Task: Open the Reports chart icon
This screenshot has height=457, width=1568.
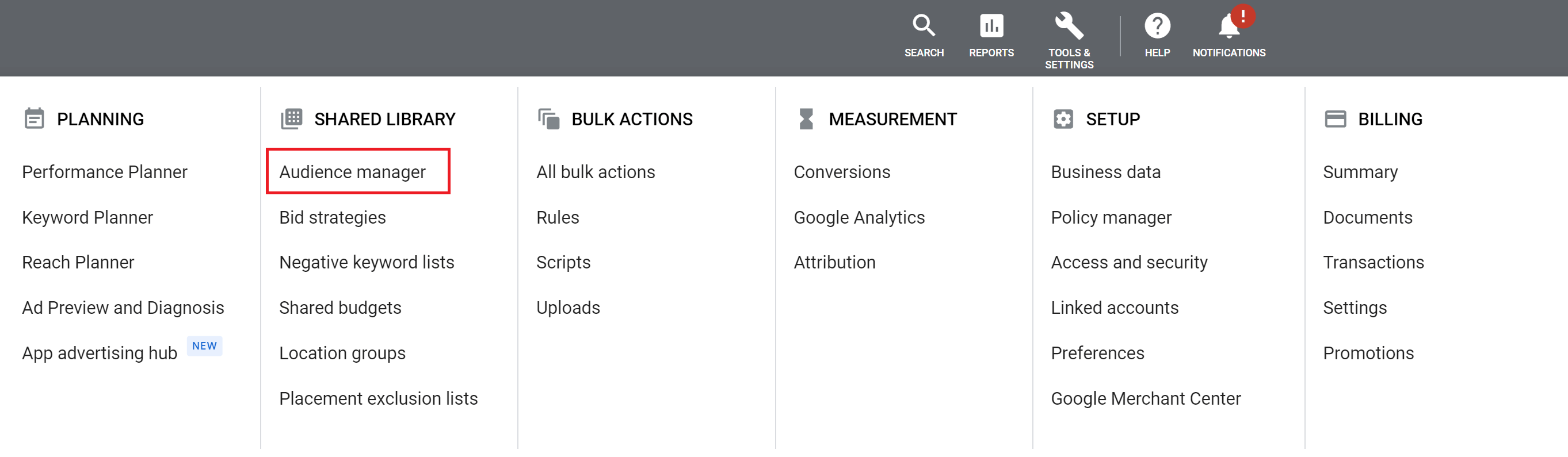Action: [991, 25]
